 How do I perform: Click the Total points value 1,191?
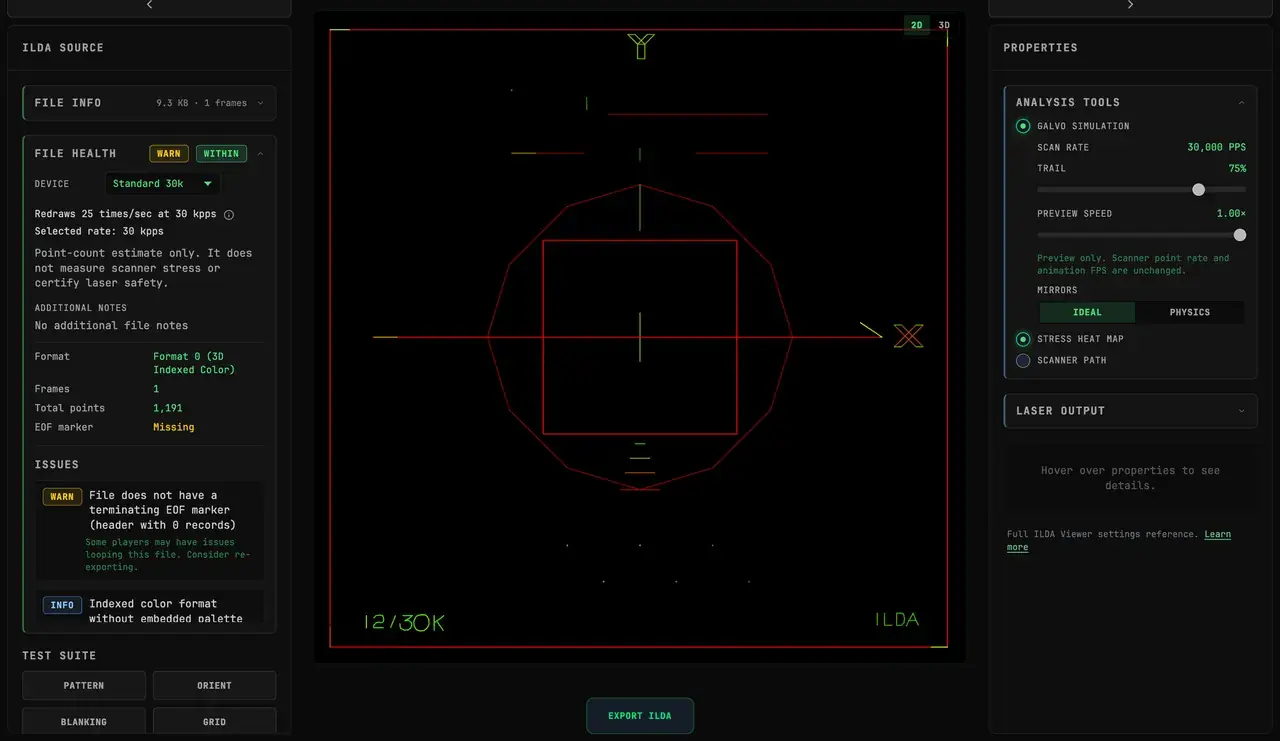pyautogui.click(x=170, y=408)
